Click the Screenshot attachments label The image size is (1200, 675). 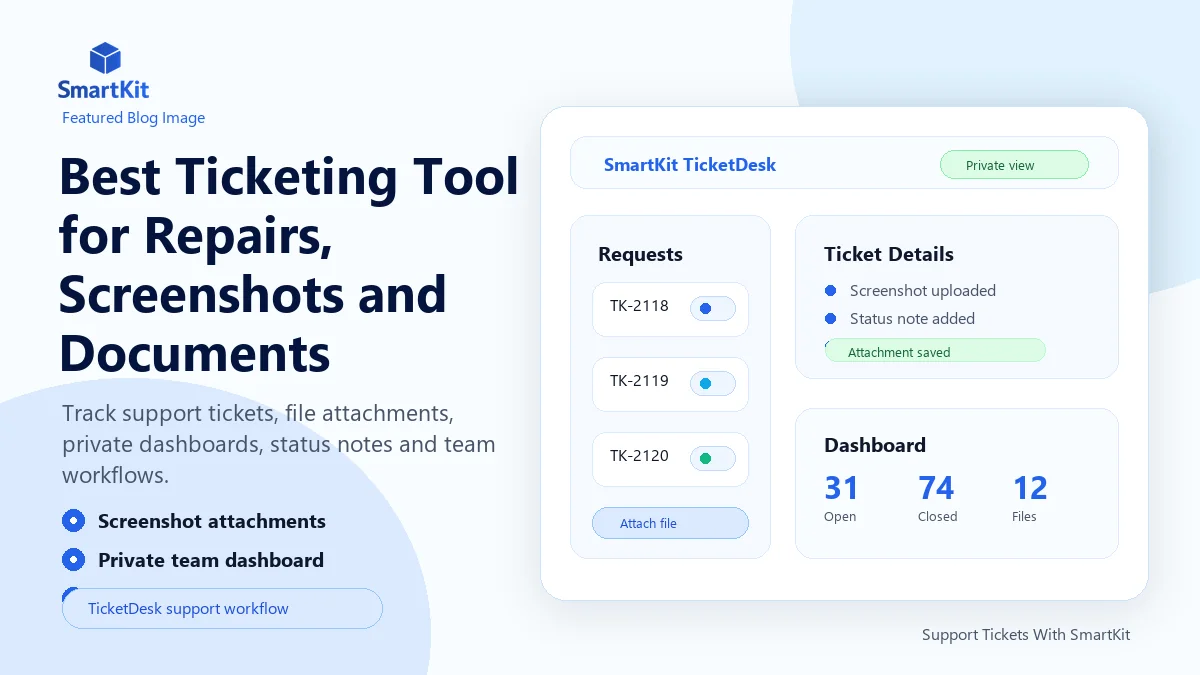(212, 521)
